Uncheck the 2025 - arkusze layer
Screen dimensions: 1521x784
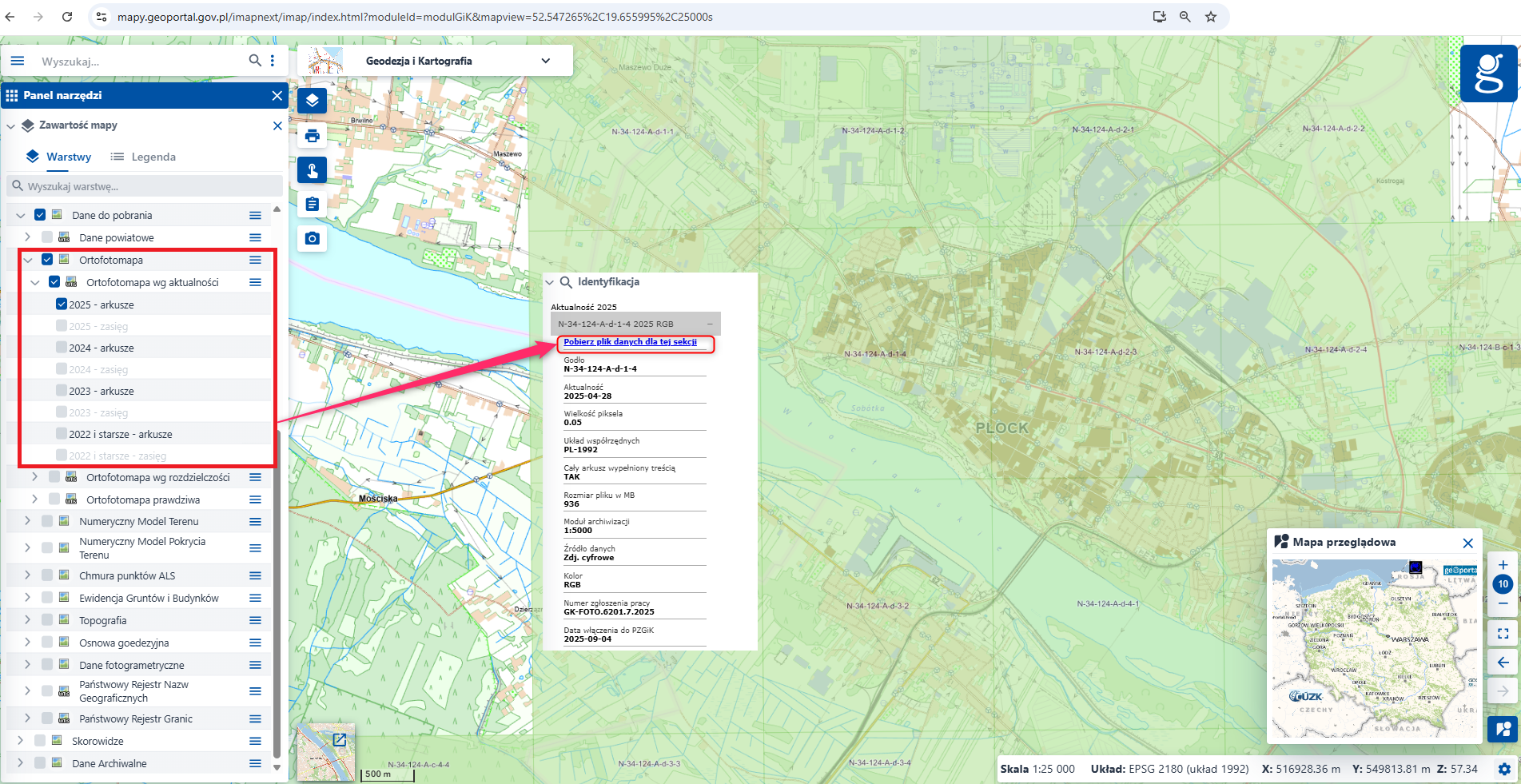62,304
